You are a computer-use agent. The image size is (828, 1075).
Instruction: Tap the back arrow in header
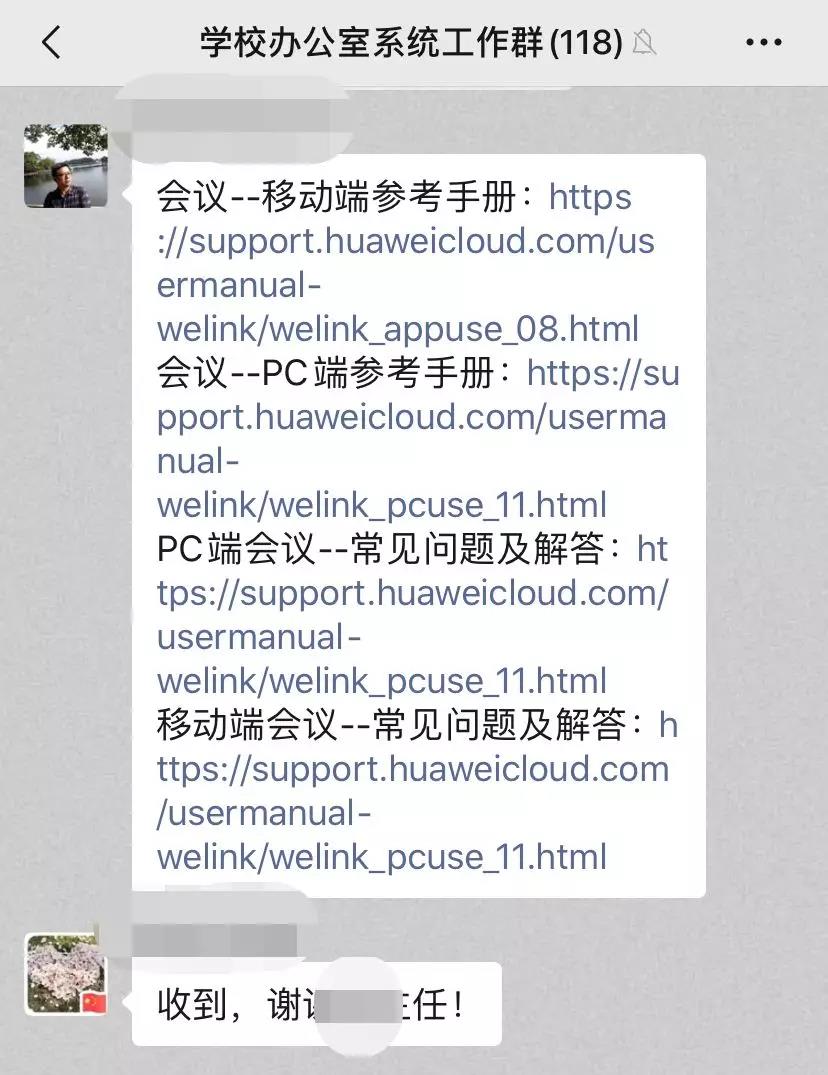click(x=51, y=43)
